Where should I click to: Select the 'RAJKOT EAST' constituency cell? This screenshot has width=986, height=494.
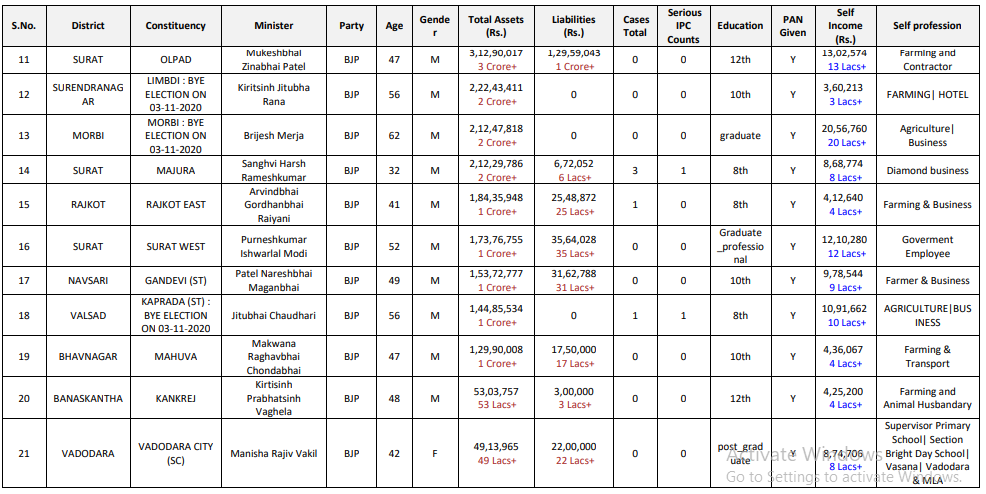click(176, 204)
